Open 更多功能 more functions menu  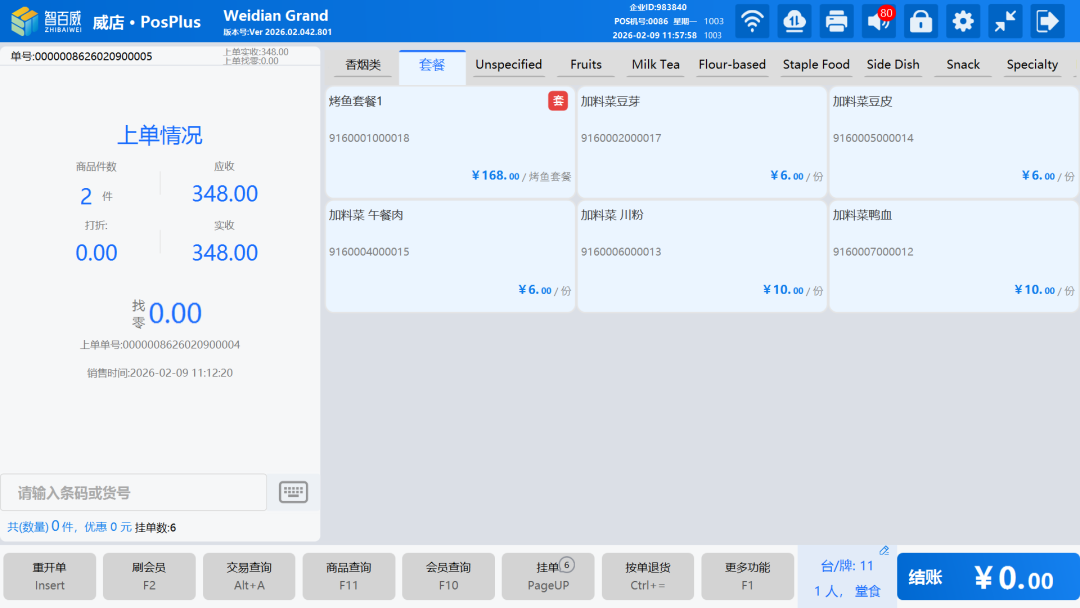747,576
